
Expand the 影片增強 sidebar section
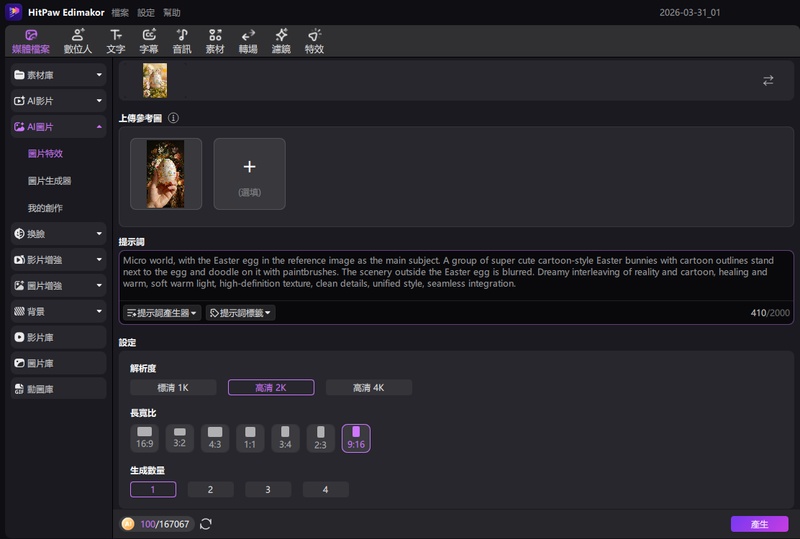(58, 260)
